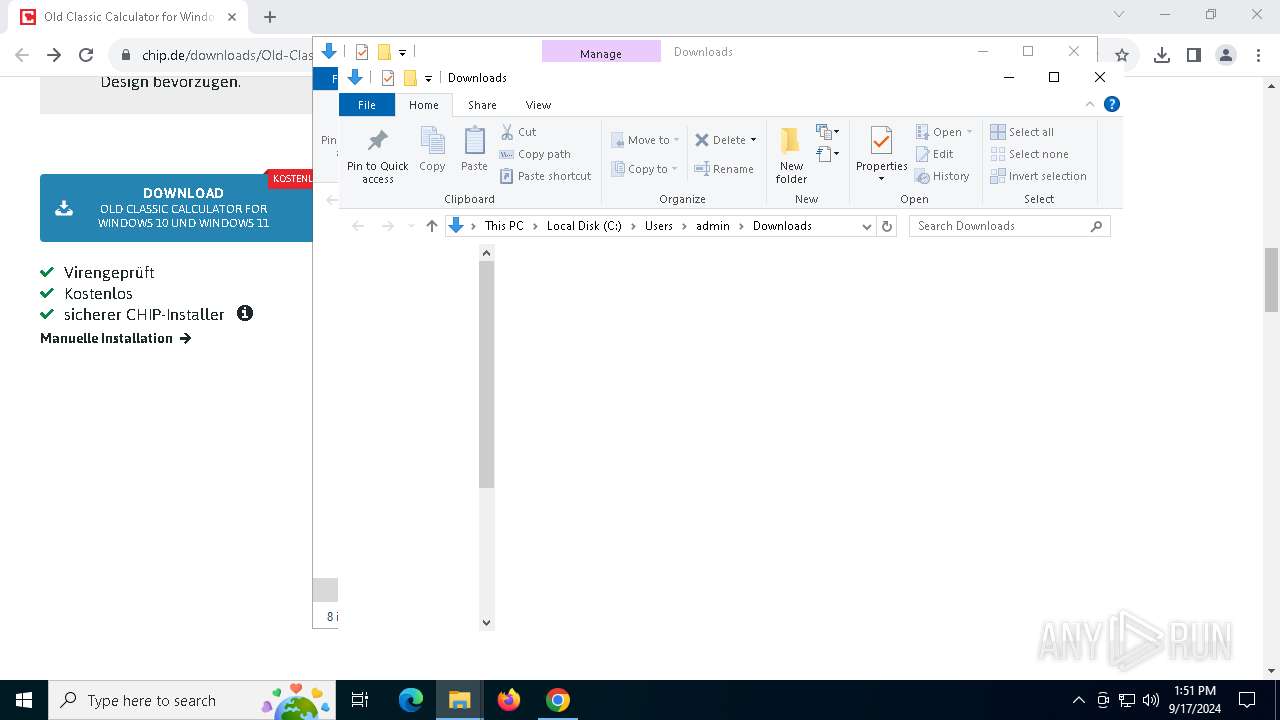Reload the chip.de page in Chrome
This screenshot has height=720, width=1280.
pos(86,55)
